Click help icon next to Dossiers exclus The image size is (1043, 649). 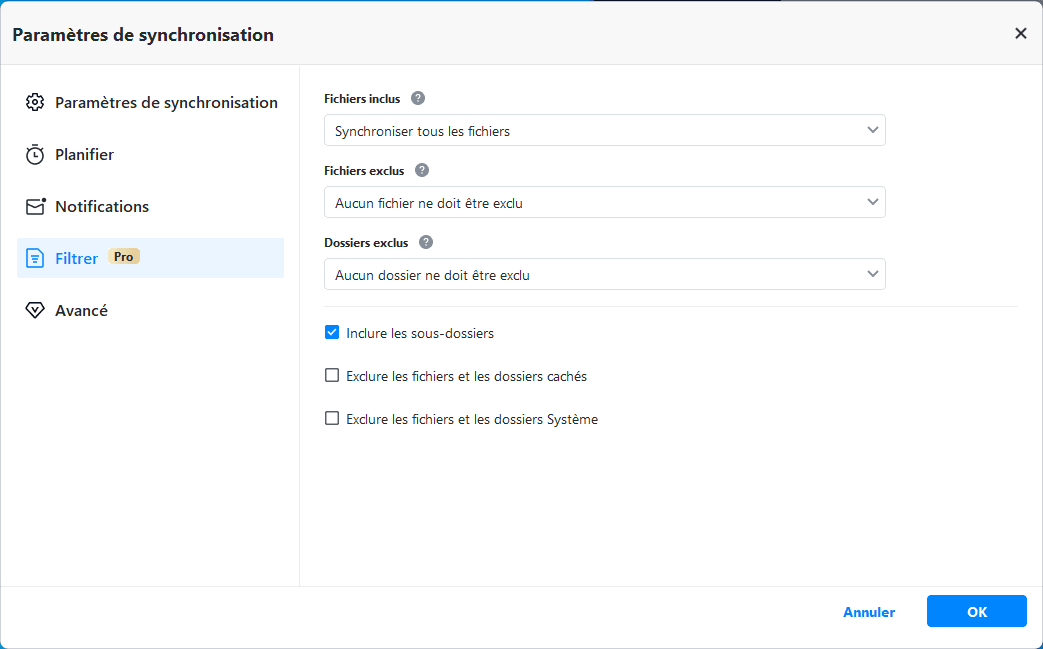tap(426, 243)
